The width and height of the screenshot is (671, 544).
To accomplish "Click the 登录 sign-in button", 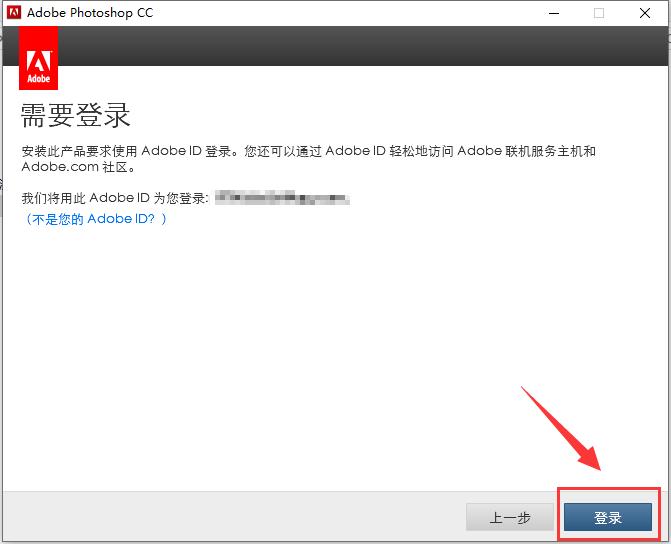I will [608, 517].
